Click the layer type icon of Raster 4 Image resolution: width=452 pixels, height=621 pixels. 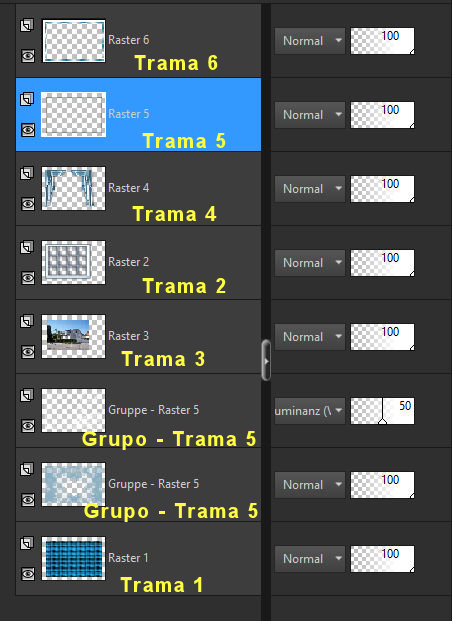pos(27,173)
